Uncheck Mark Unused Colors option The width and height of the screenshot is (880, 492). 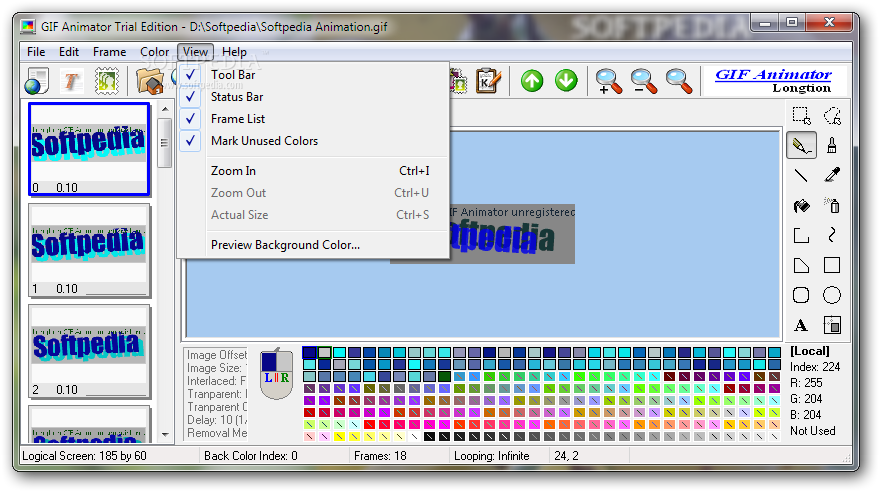pyautogui.click(x=313, y=141)
